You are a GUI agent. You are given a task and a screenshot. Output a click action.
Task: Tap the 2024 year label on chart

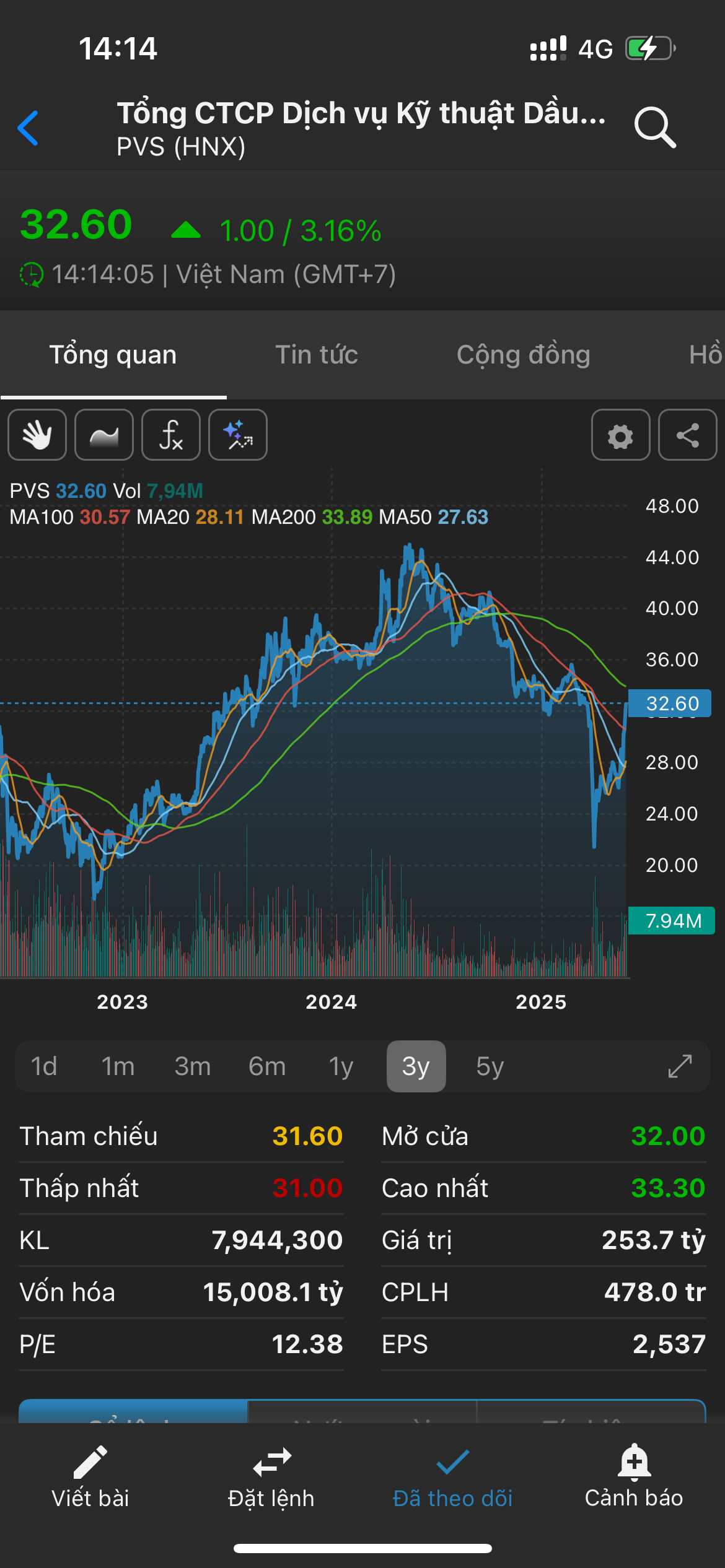[x=332, y=1002]
